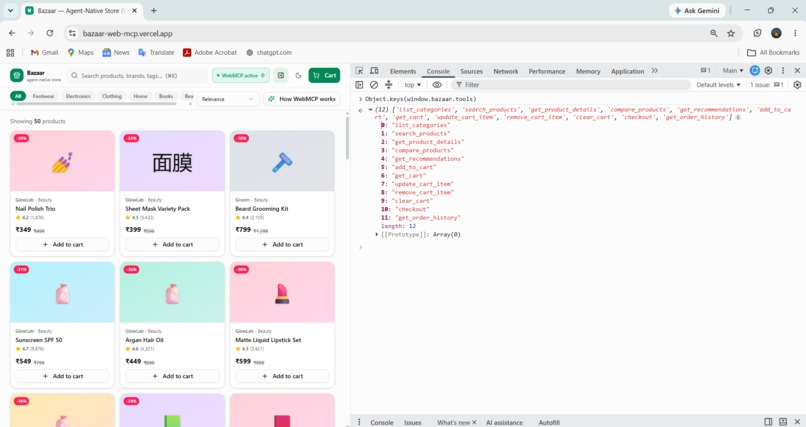Open DevTools settings gear in top bar
Viewport: 806px width, 427px height.
point(768,71)
